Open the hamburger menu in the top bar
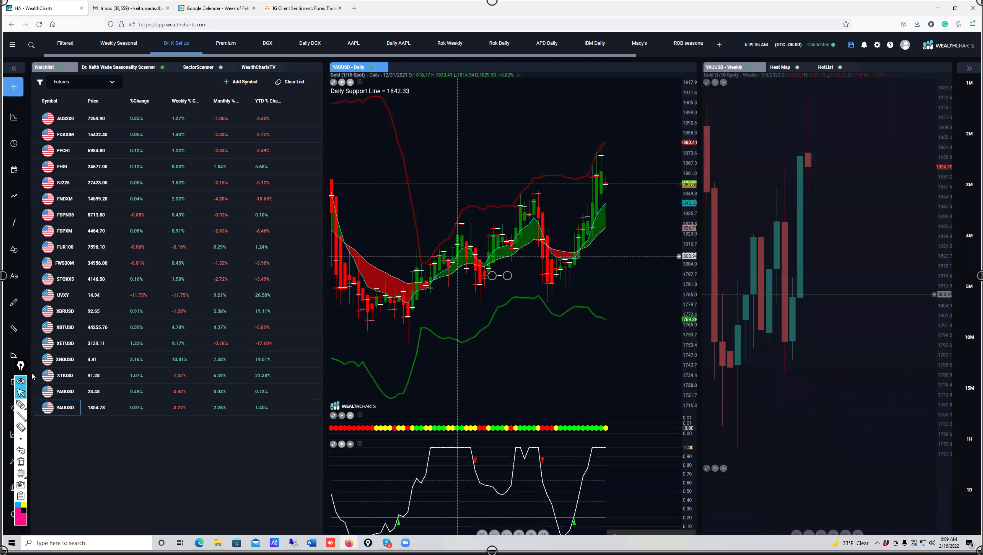The image size is (983, 555). (x=12, y=45)
